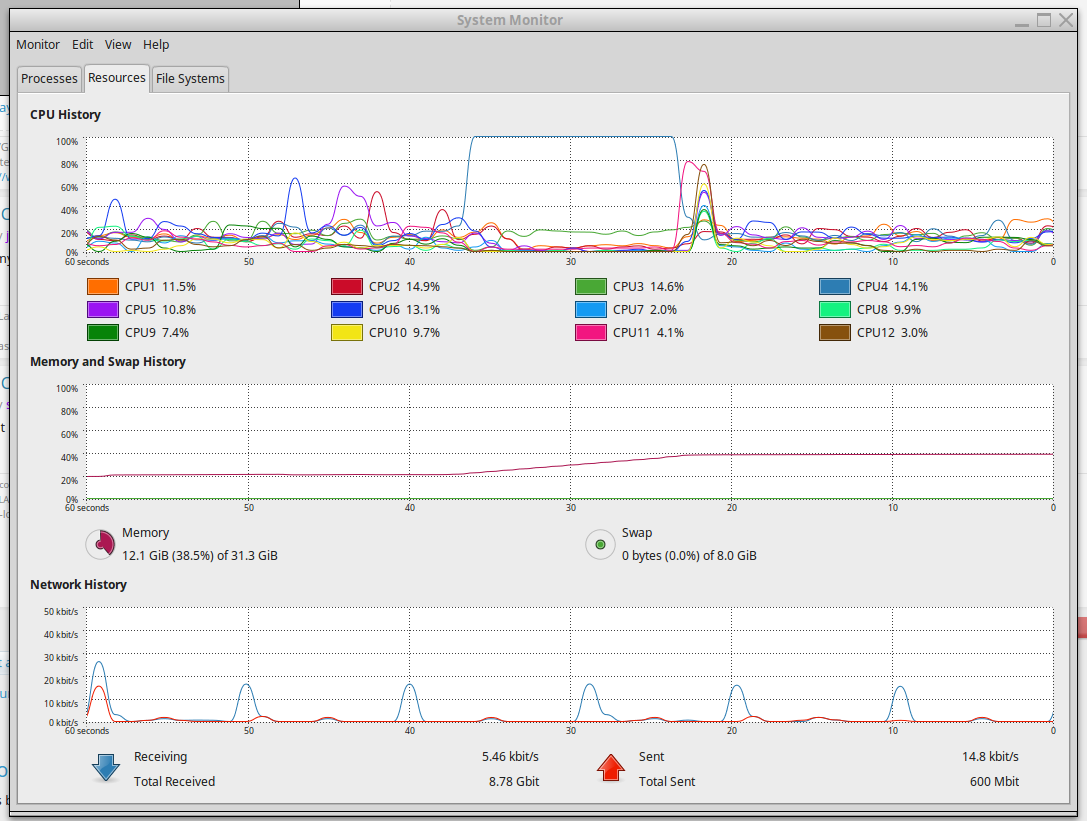Click the CPU11 4.1% label
Screen dimensions: 1087x821
coord(648,332)
